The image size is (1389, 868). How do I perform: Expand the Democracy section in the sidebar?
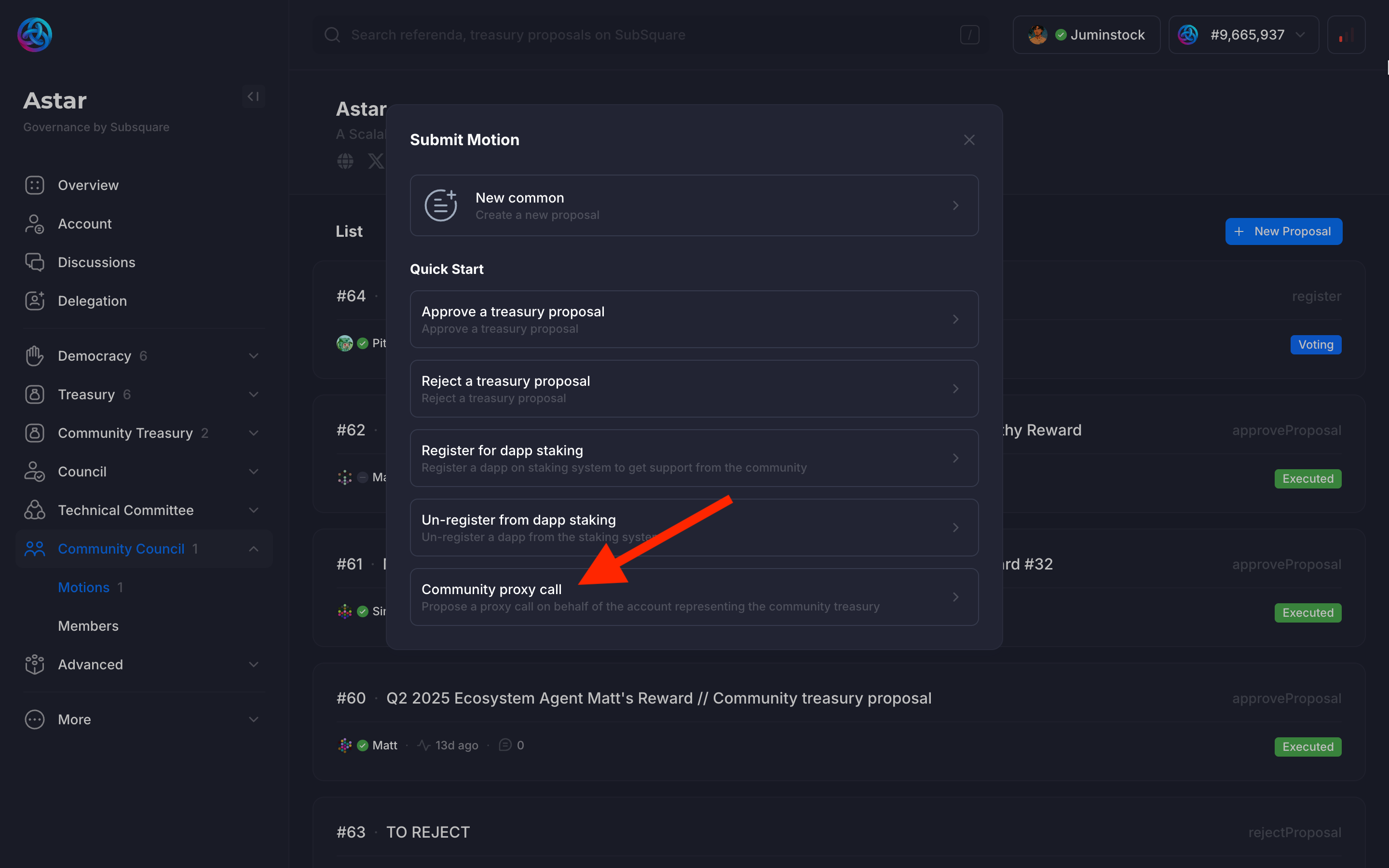coord(254,355)
